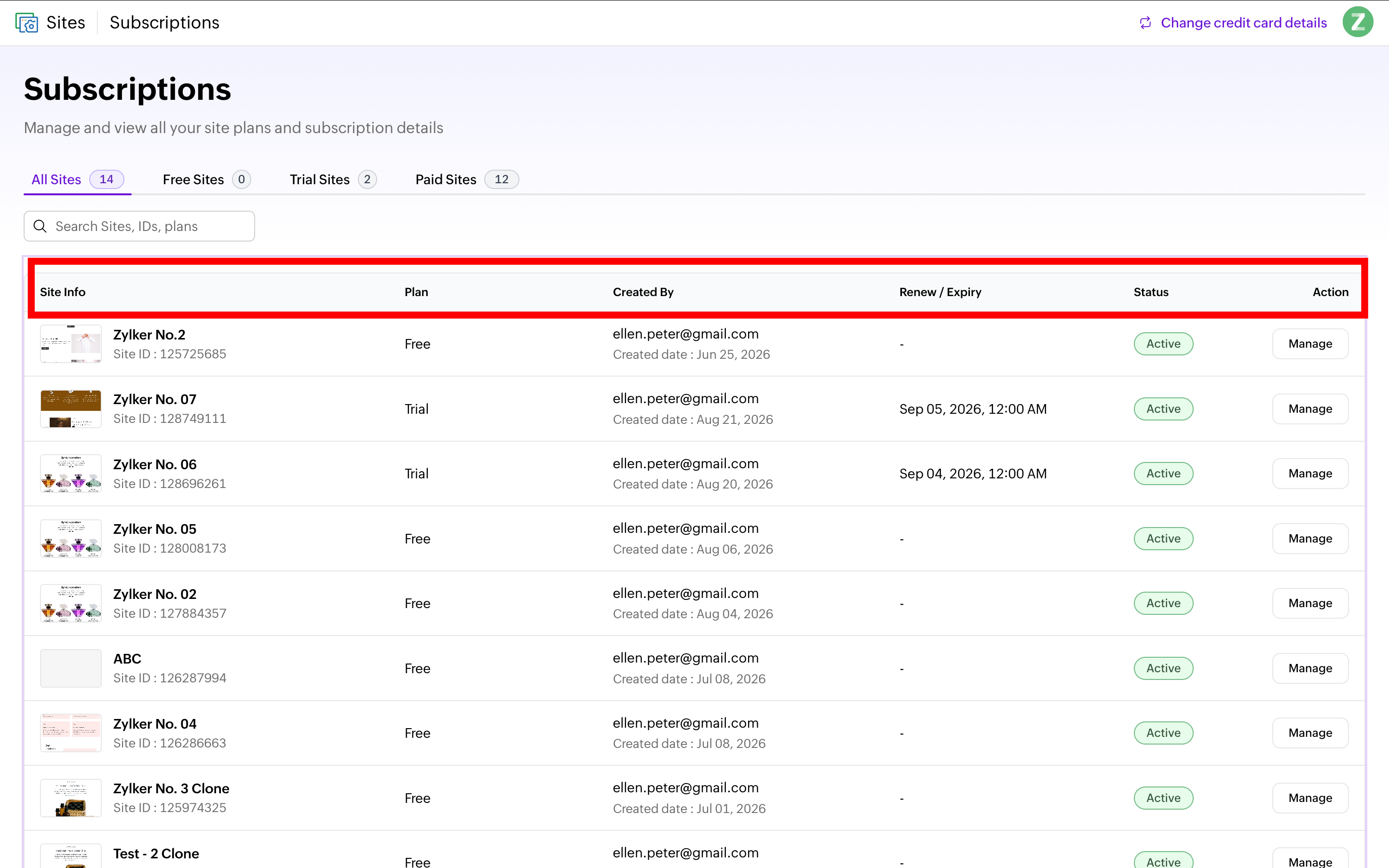
Task: Open the Zylker No. 02 site thumbnail
Action: point(70,603)
